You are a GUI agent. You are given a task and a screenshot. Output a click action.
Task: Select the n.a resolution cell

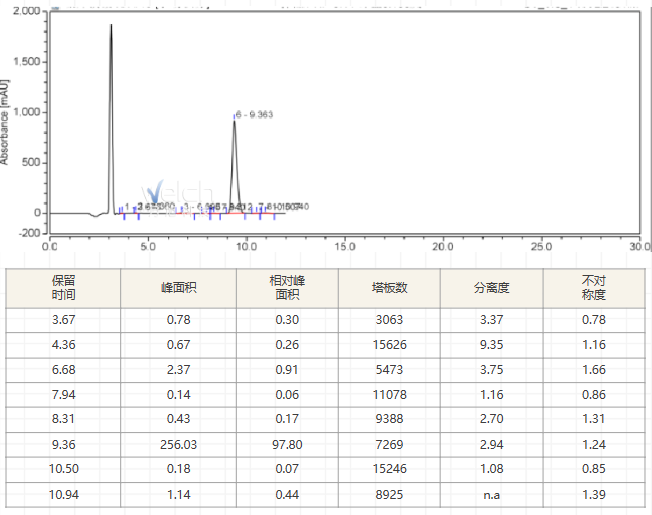click(x=491, y=494)
